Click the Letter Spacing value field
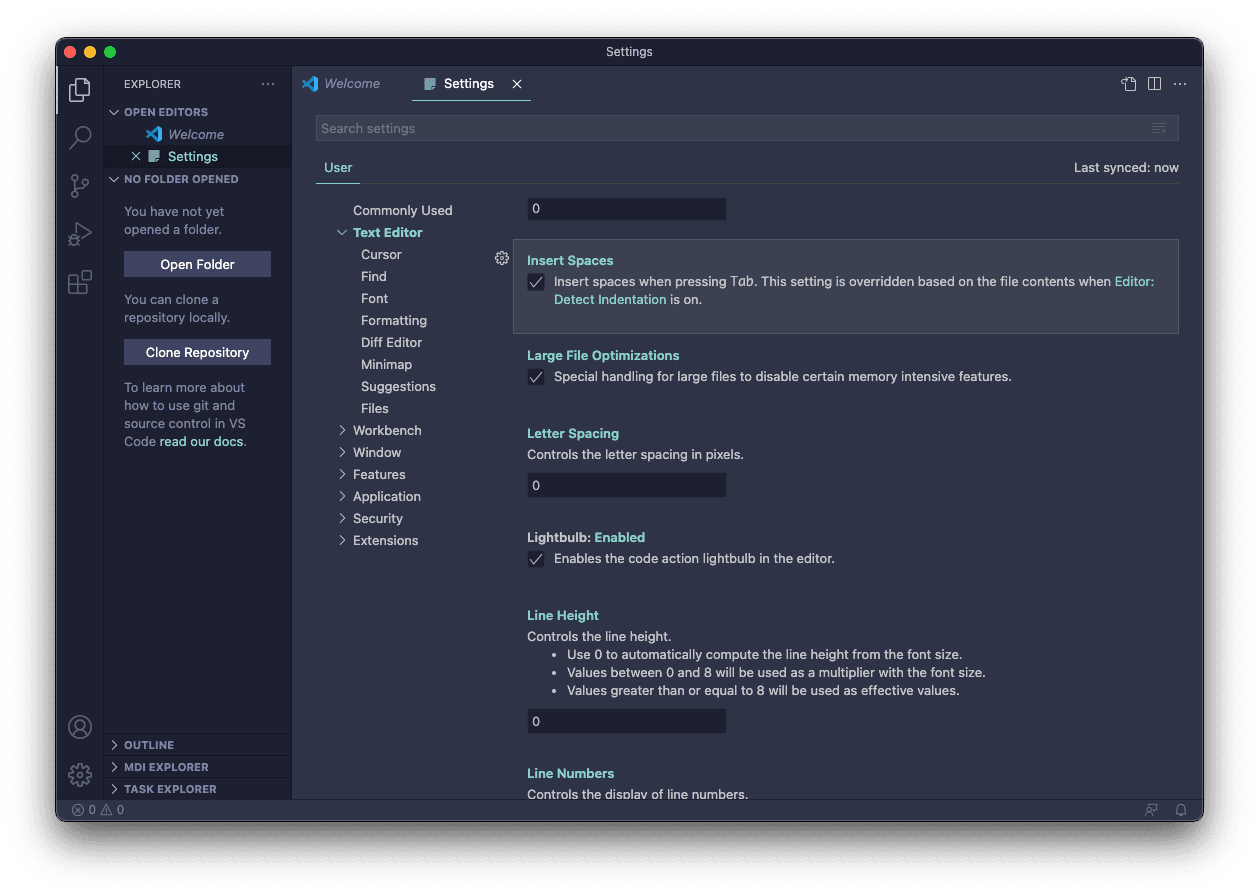Viewport: 1259px width, 895px height. pos(626,485)
